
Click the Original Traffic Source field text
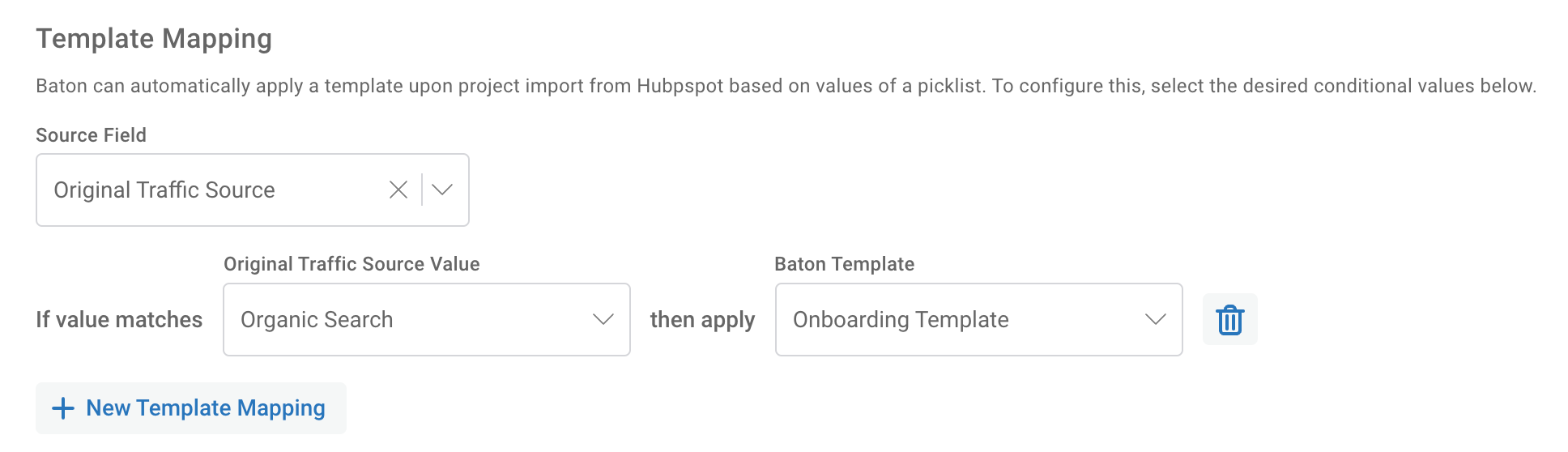point(164,190)
